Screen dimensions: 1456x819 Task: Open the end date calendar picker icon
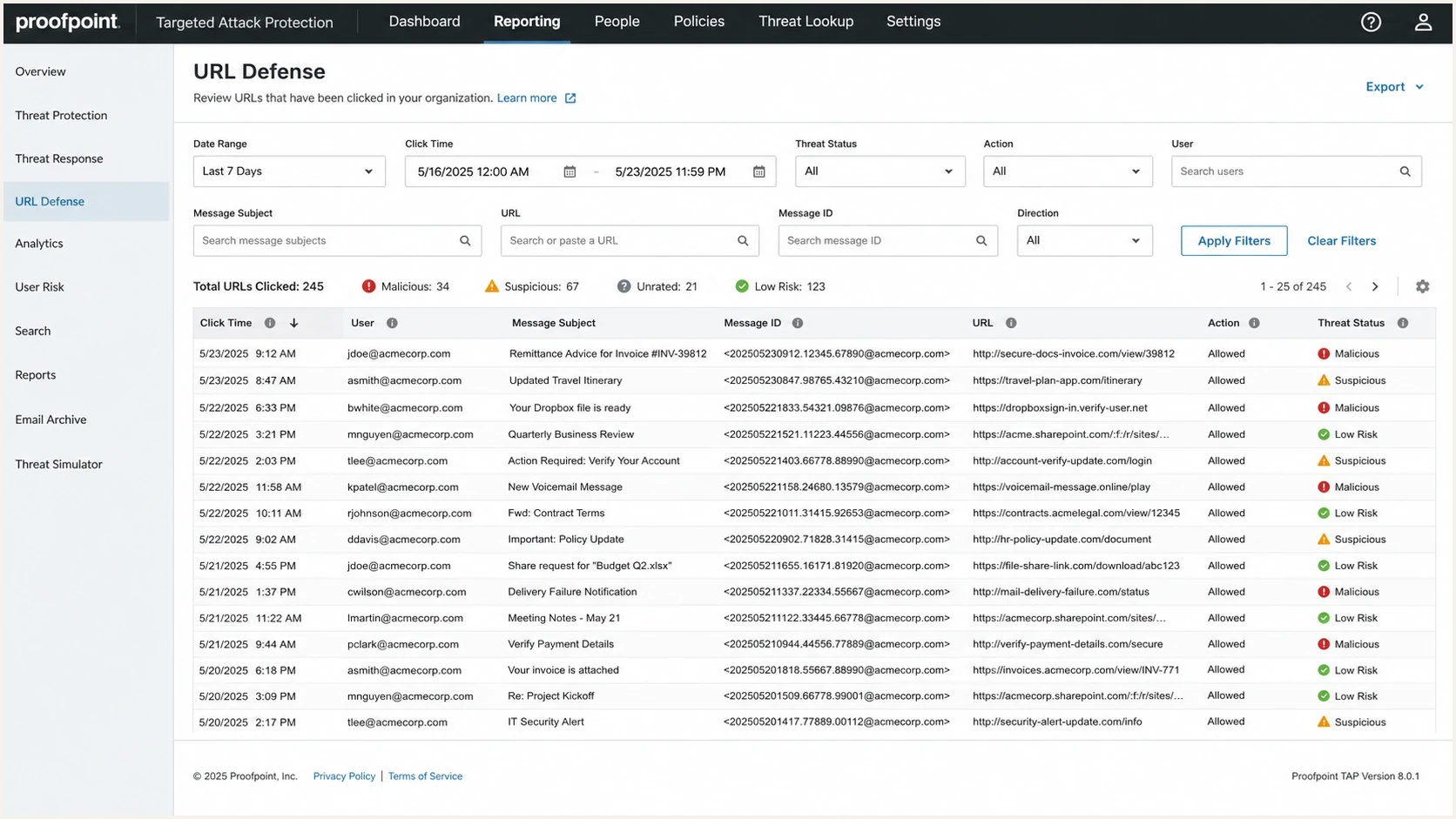tap(758, 171)
